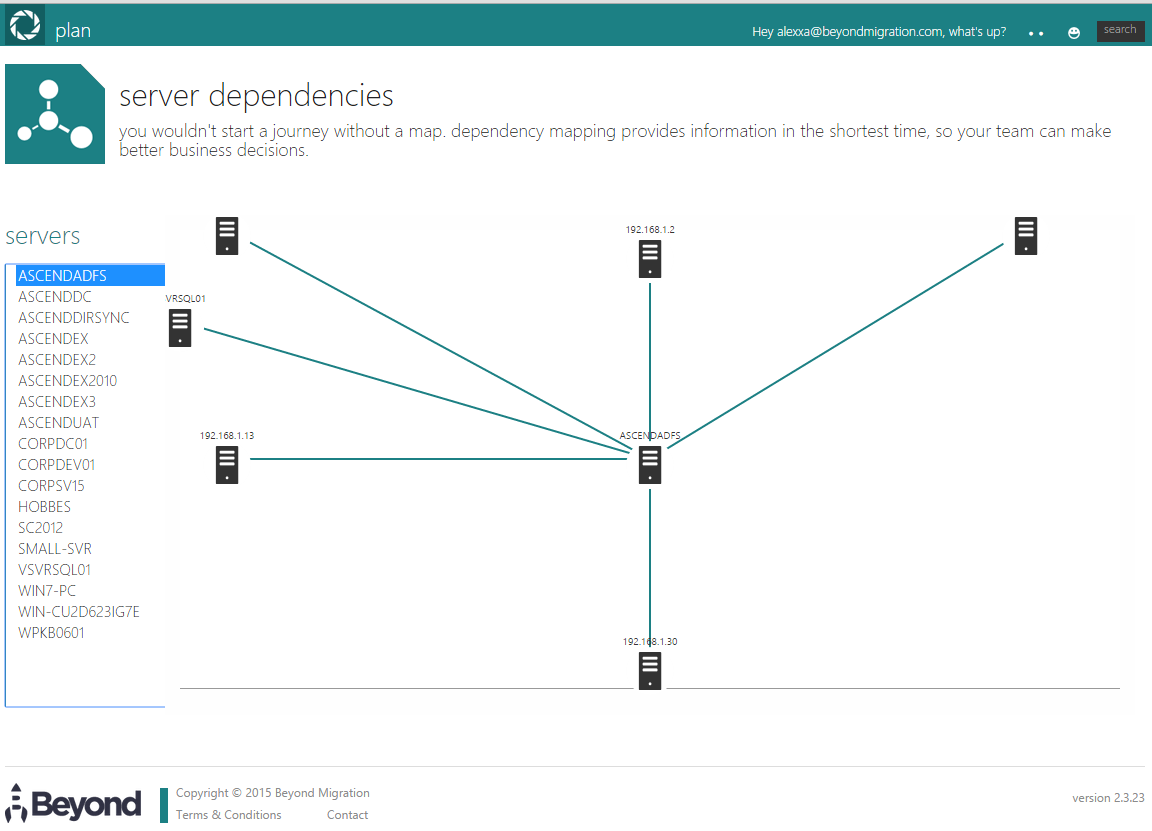Open the plan section title
This screenshot has height=831, width=1152.
pyautogui.click(x=73, y=31)
